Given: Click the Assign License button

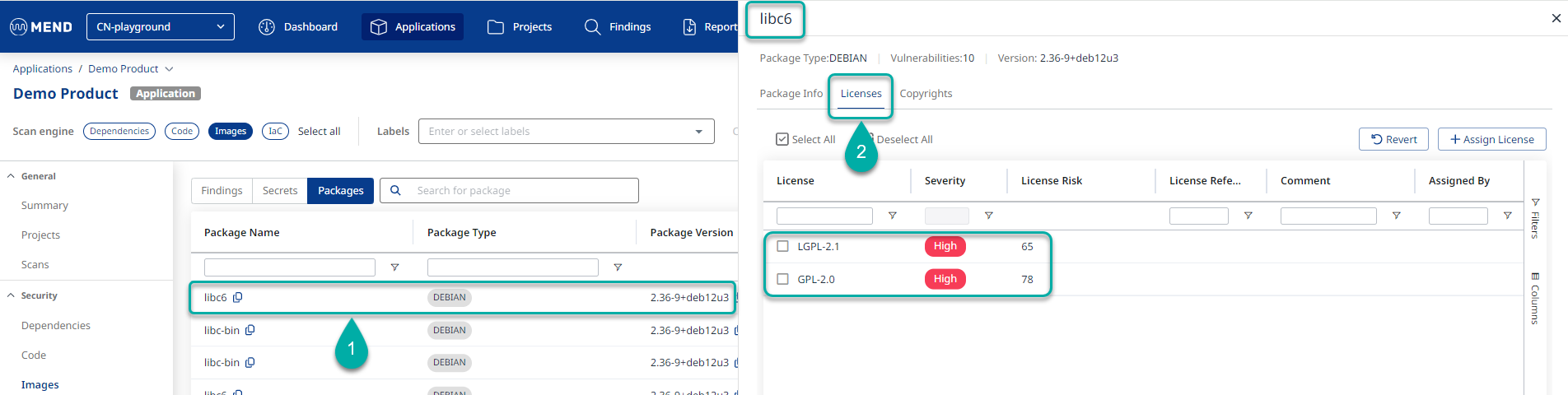Looking at the screenshot, I should (1491, 139).
